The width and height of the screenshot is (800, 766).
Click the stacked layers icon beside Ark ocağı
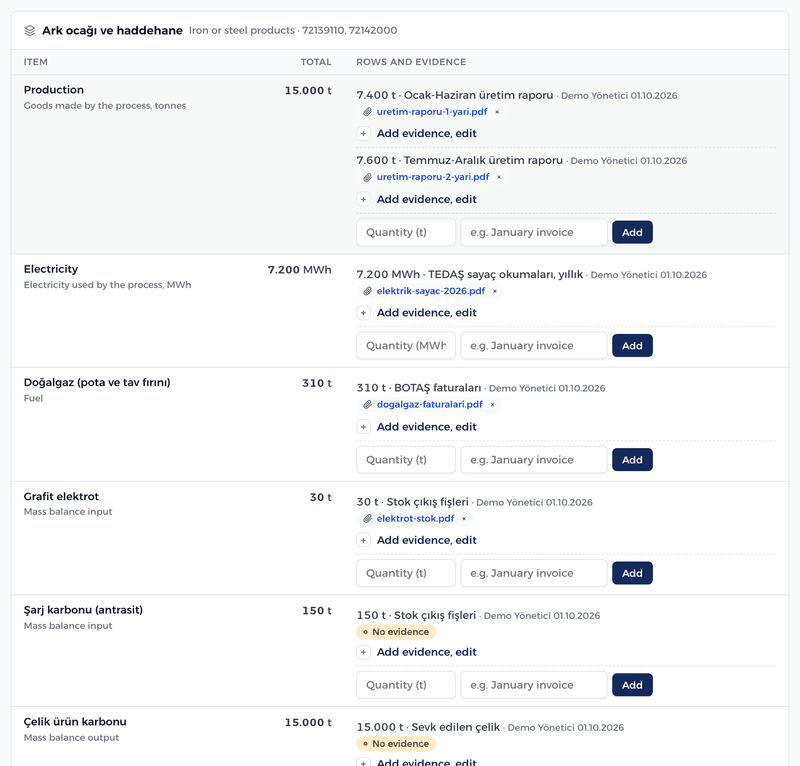click(30, 31)
